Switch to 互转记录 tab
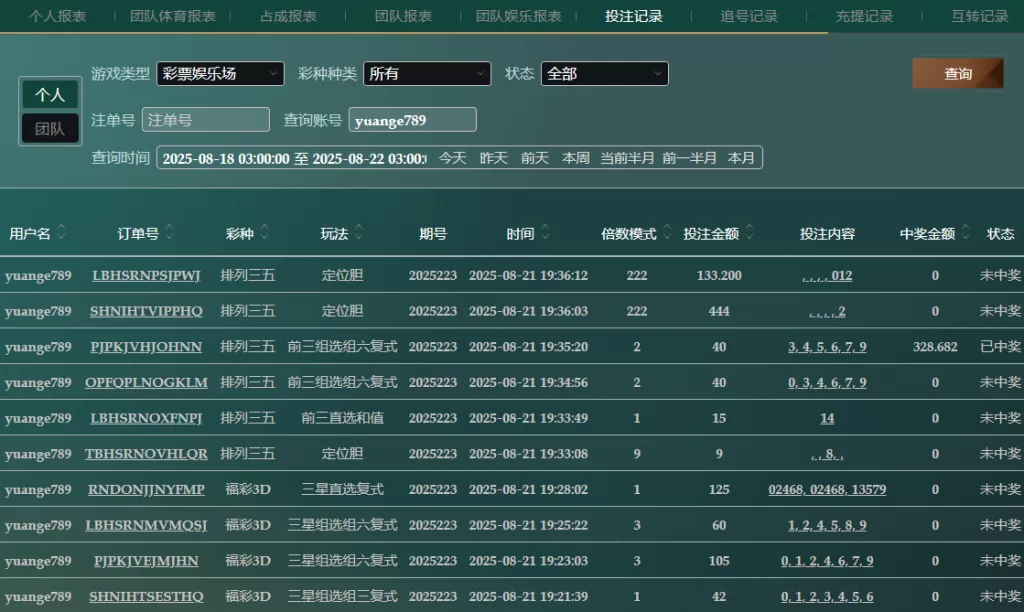Screen dimensions: 1024x612 [x=980, y=16]
